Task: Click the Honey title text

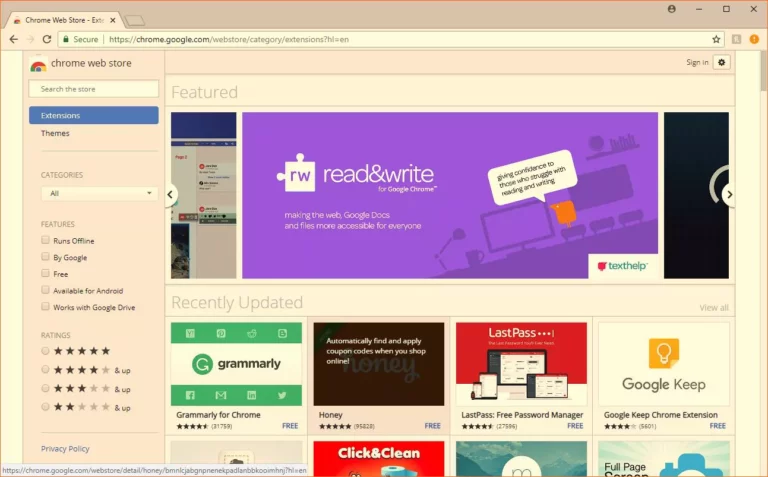Action: pos(331,415)
